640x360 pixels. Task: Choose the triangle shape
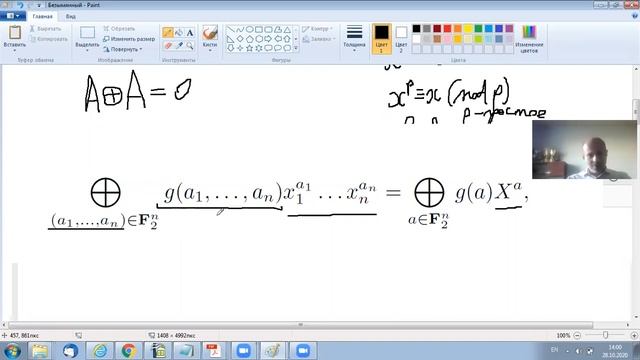[287, 30]
